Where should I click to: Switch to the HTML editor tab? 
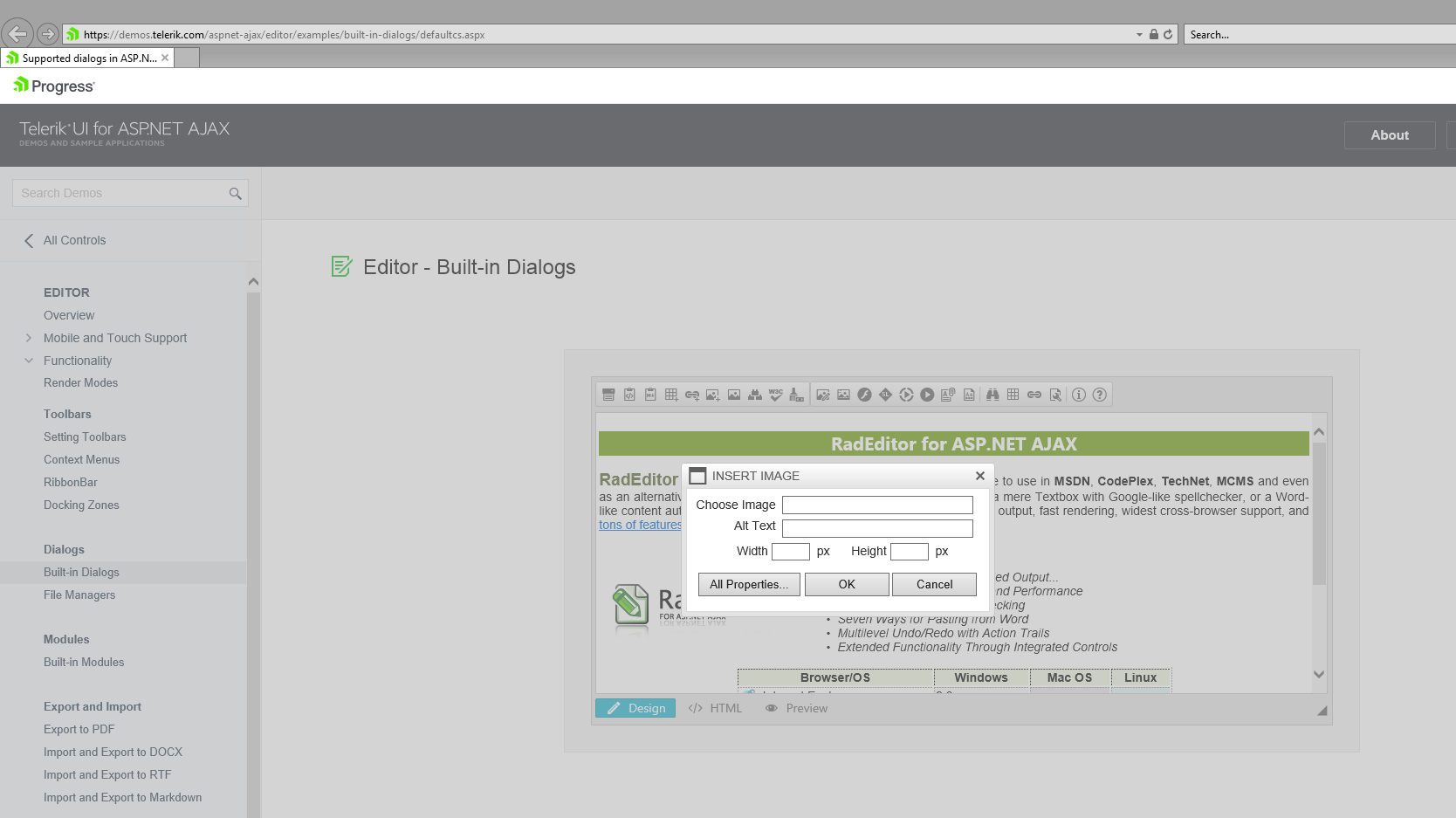click(715, 708)
